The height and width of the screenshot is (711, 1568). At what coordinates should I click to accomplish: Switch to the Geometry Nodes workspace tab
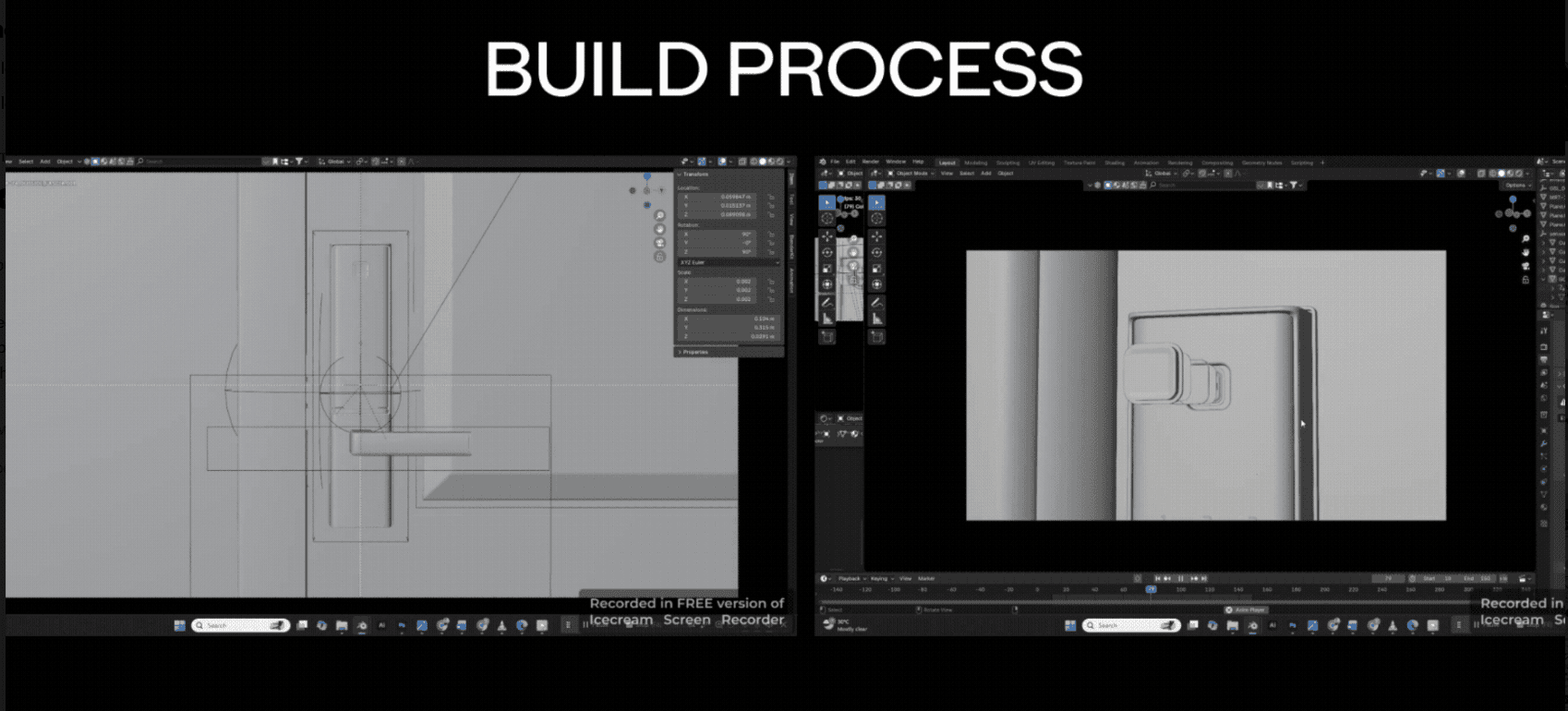pyautogui.click(x=1261, y=163)
